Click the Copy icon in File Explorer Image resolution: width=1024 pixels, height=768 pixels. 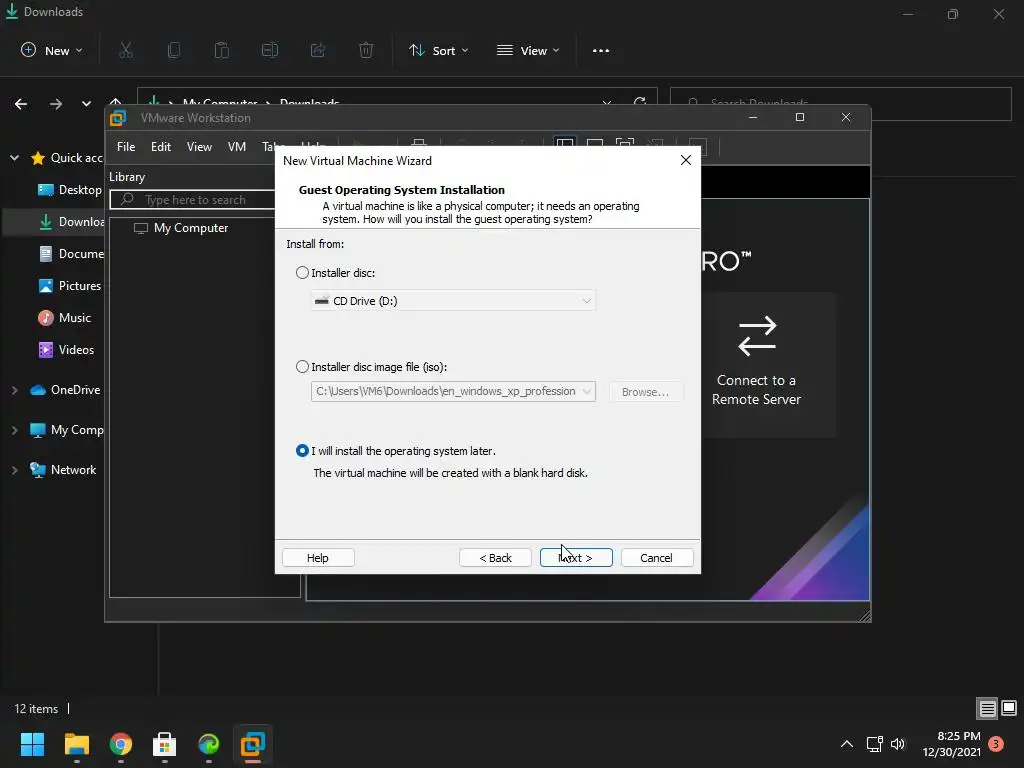click(174, 50)
